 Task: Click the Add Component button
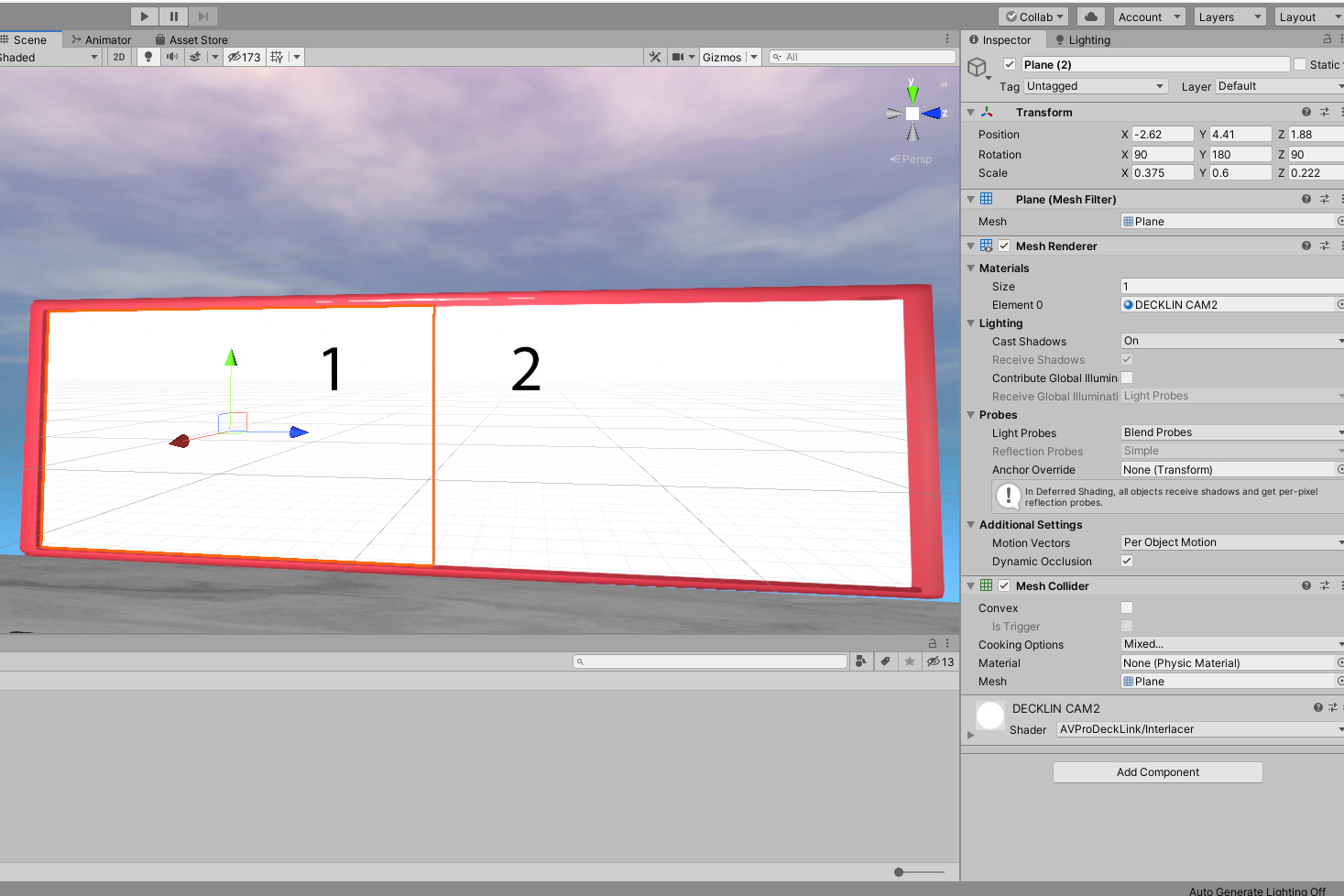1158,772
